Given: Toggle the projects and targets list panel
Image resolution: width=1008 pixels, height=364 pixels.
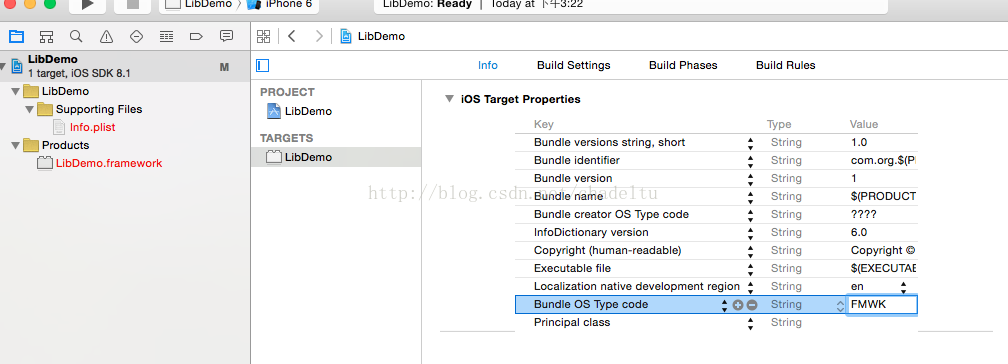Looking at the screenshot, I should click(x=262, y=65).
